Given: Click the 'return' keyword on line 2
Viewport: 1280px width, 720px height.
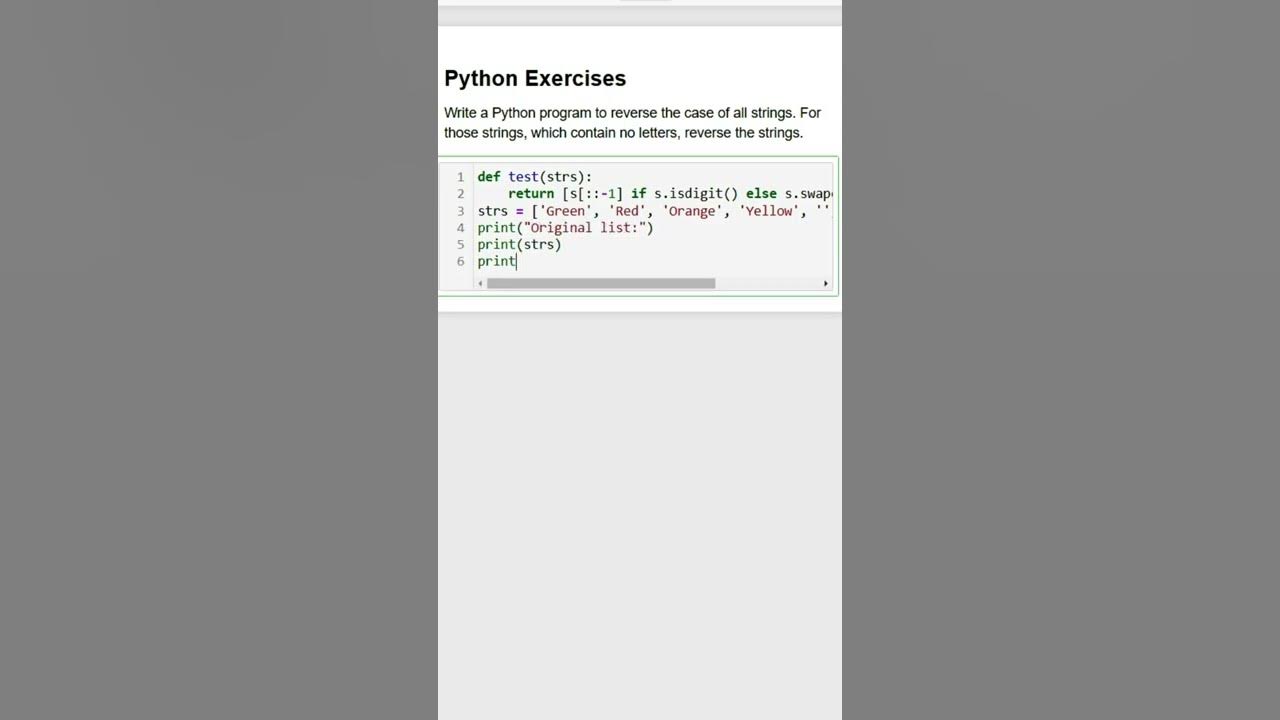Looking at the screenshot, I should click(530, 194).
